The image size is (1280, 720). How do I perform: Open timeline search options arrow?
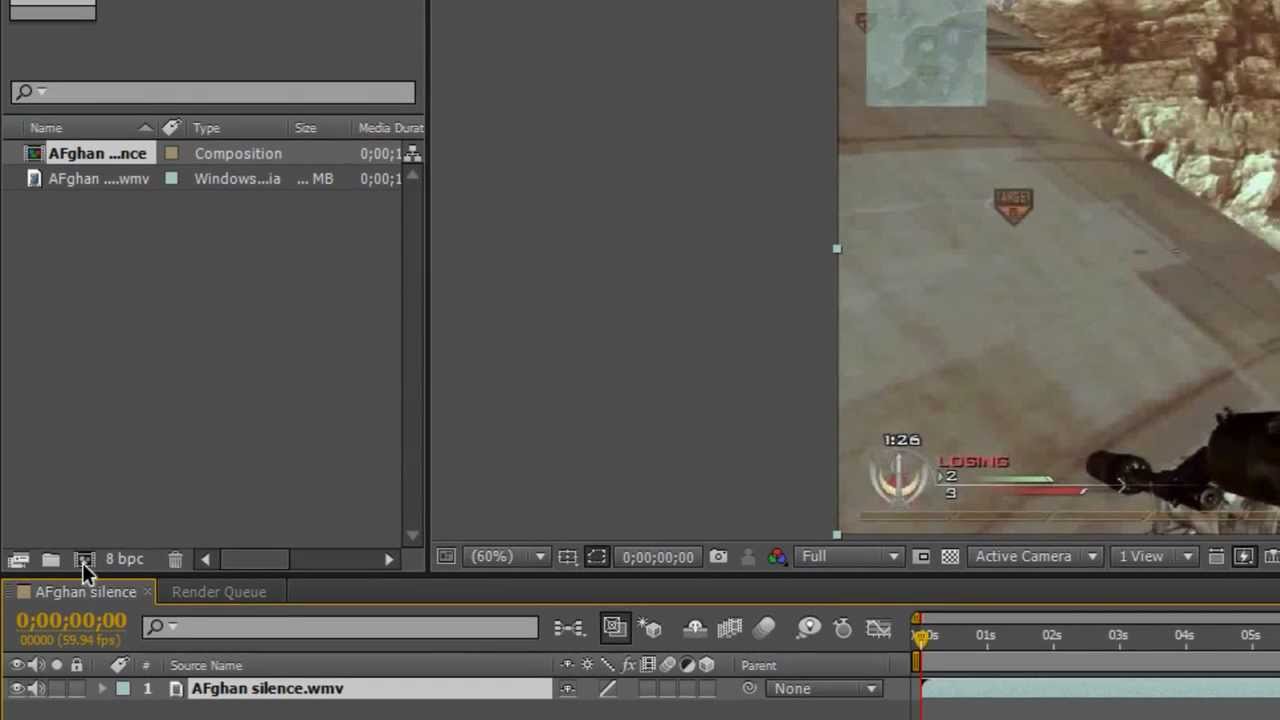(x=173, y=627)
